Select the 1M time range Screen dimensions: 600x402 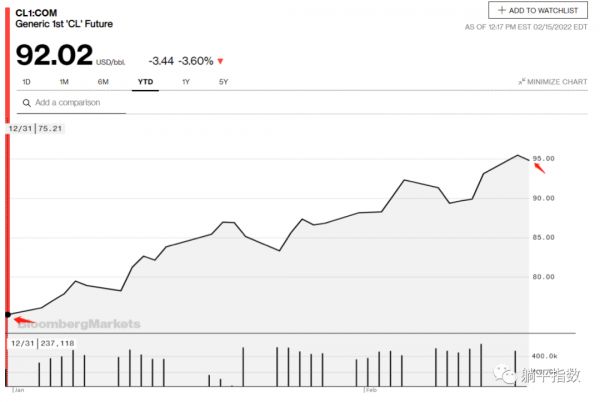pos(64,81)
